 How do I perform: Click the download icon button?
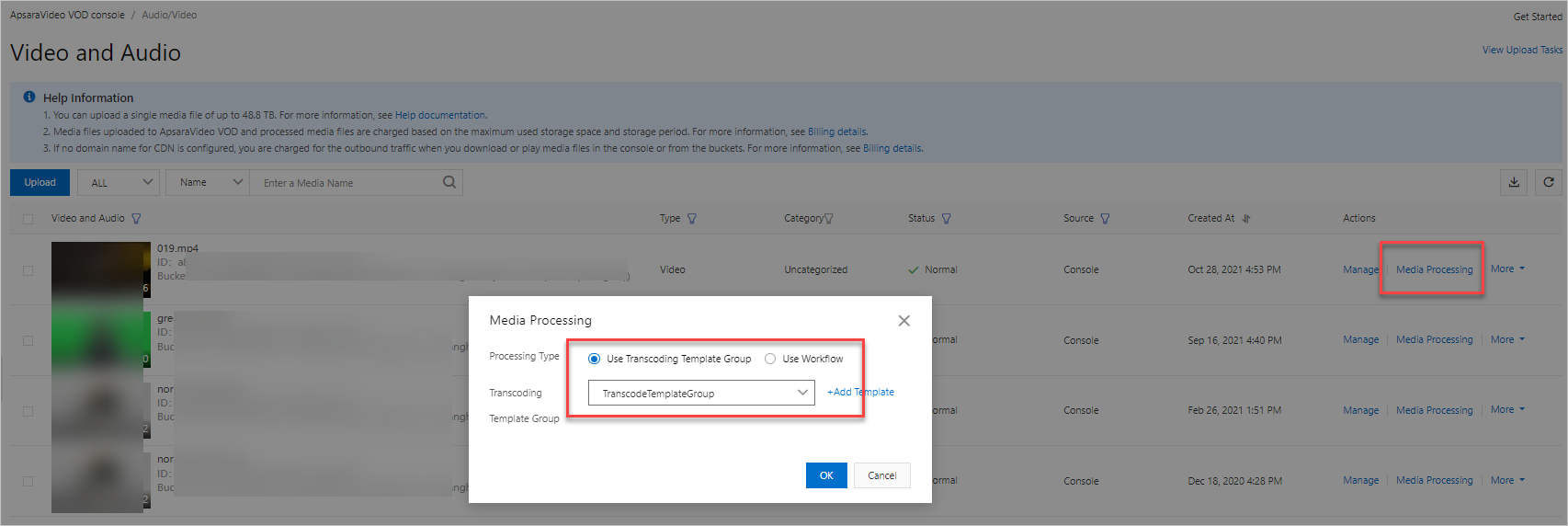(1514, 182)
